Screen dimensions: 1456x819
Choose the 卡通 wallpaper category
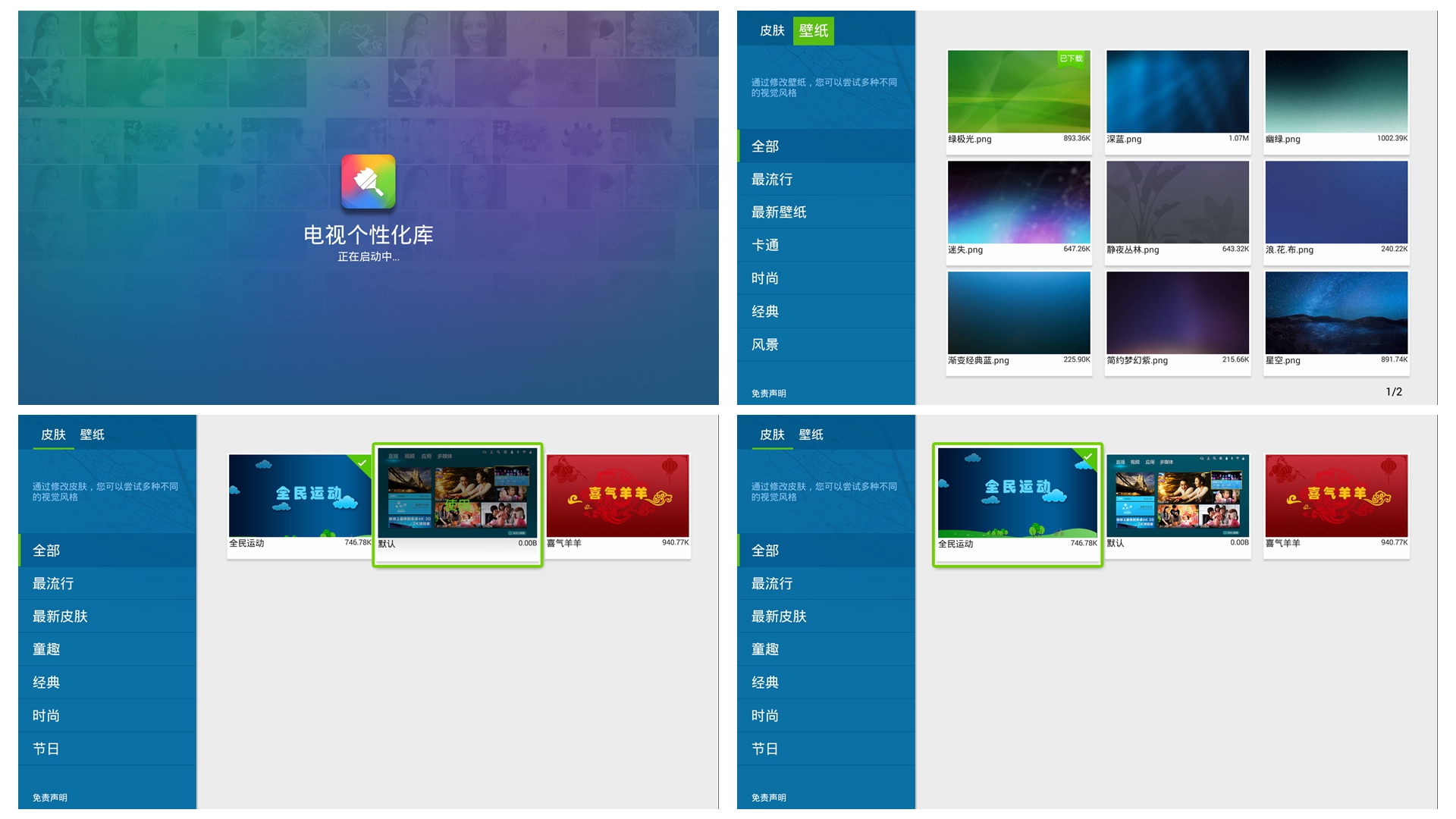[765, 245]
